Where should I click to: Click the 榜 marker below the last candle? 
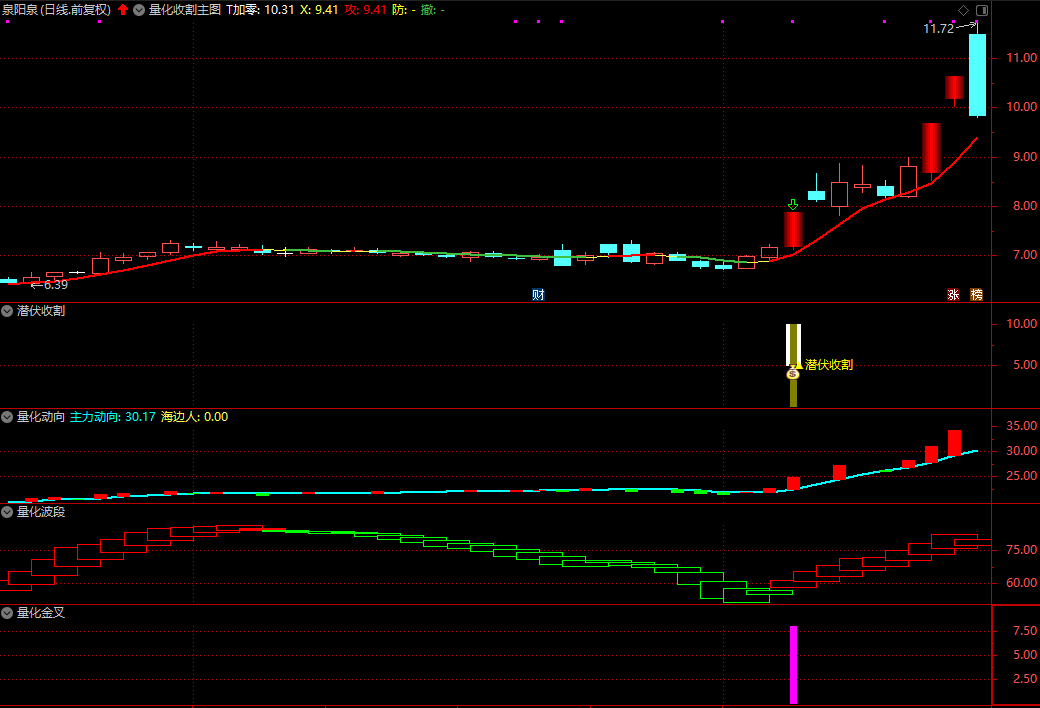976,295
